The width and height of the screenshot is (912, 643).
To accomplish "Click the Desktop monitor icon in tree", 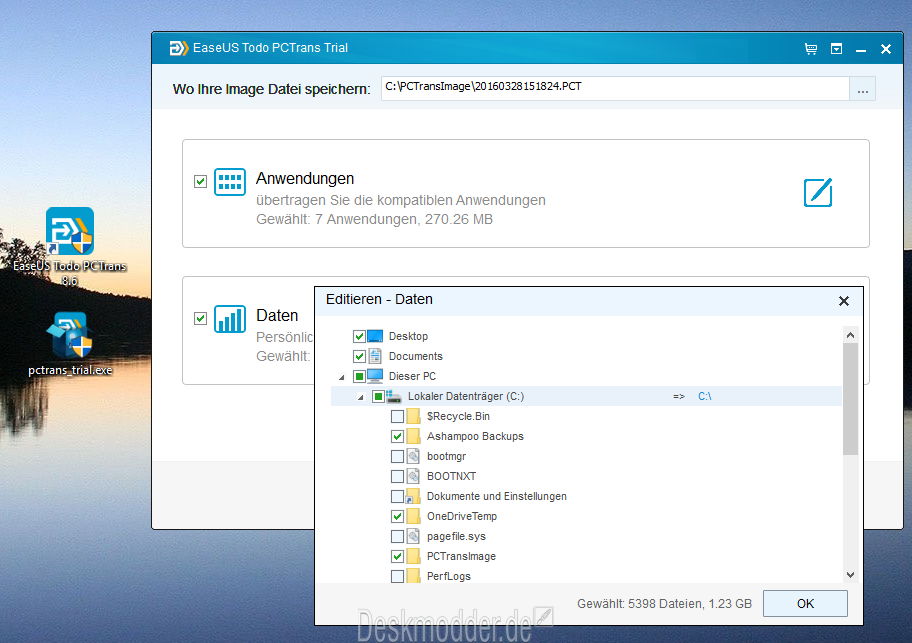I will pos(375,336).
